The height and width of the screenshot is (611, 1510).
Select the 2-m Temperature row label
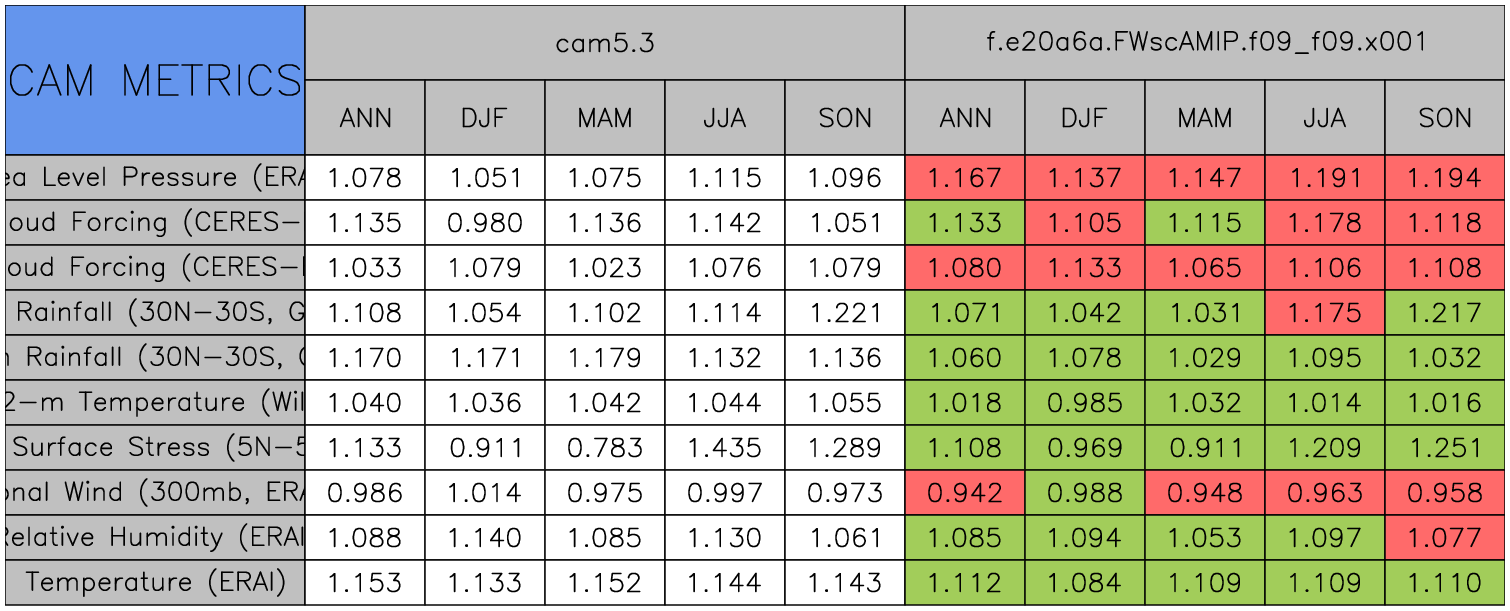tap(155, 402)
